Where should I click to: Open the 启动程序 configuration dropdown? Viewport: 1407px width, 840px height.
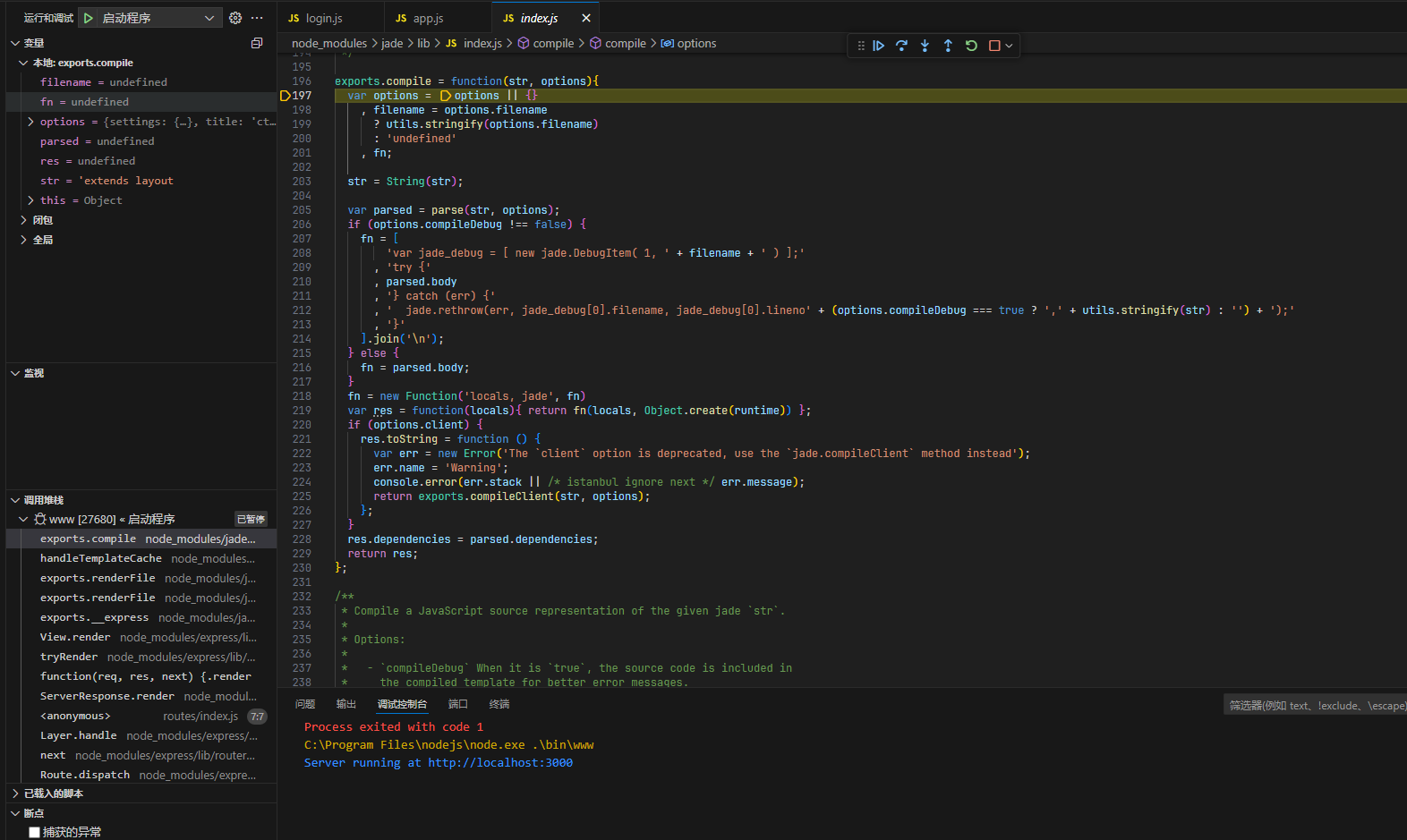tap(209, 18)
